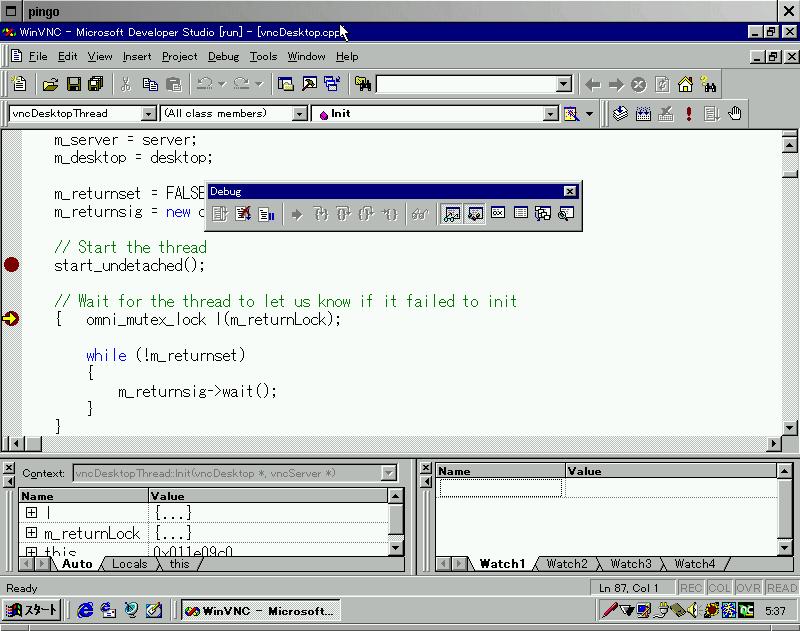This screenshot has height=631, width=800.
Task: Open the File menu
Action: coord(38,56)
